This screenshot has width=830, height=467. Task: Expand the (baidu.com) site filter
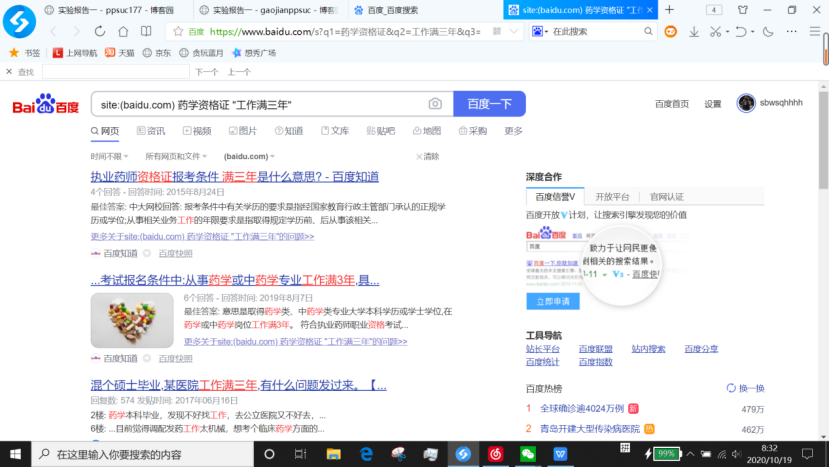249,156
